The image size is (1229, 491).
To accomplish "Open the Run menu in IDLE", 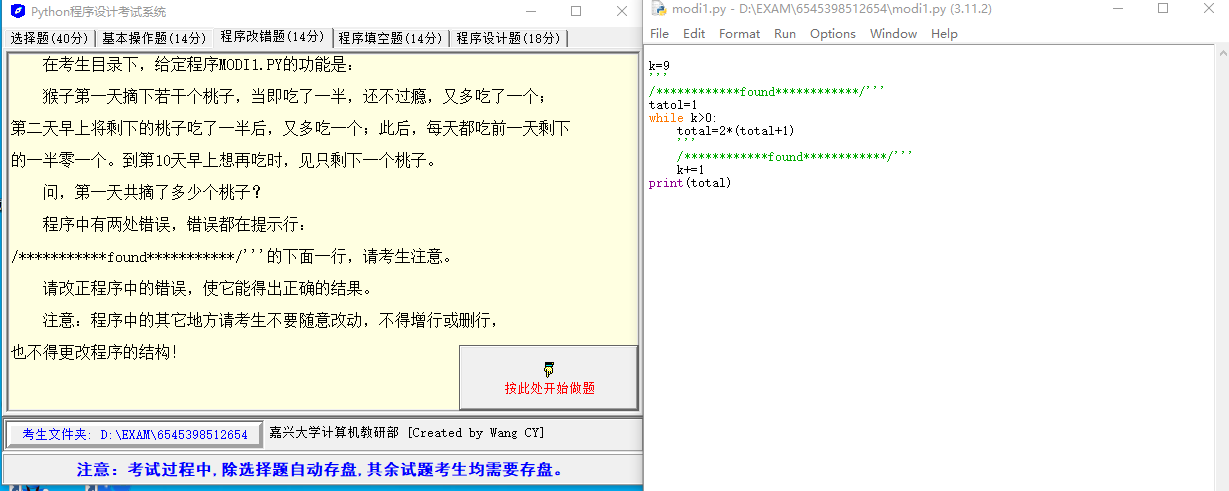I will [785, 33].
